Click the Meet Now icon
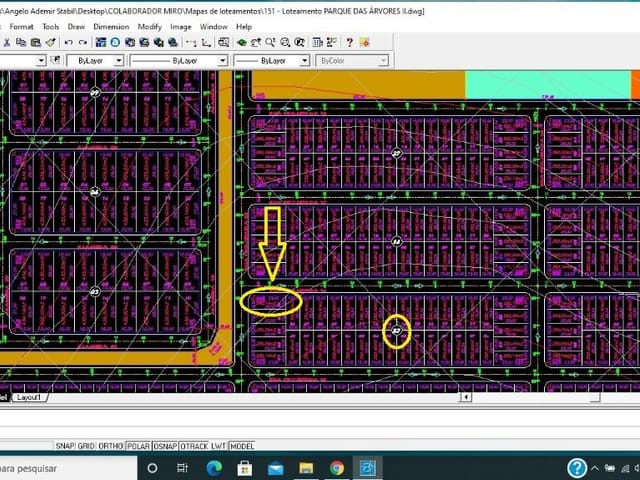 tap(130, 42)
